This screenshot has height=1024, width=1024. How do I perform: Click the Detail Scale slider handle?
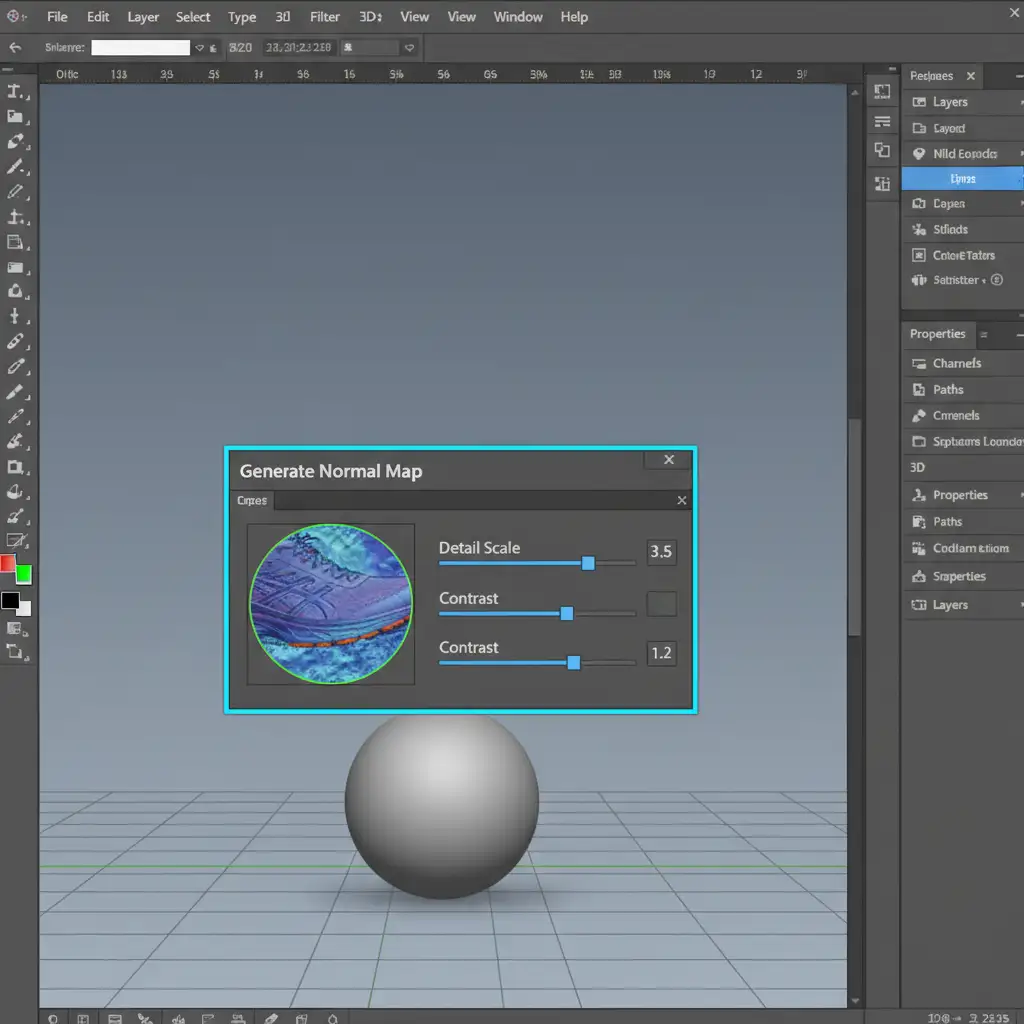point(588,563)
